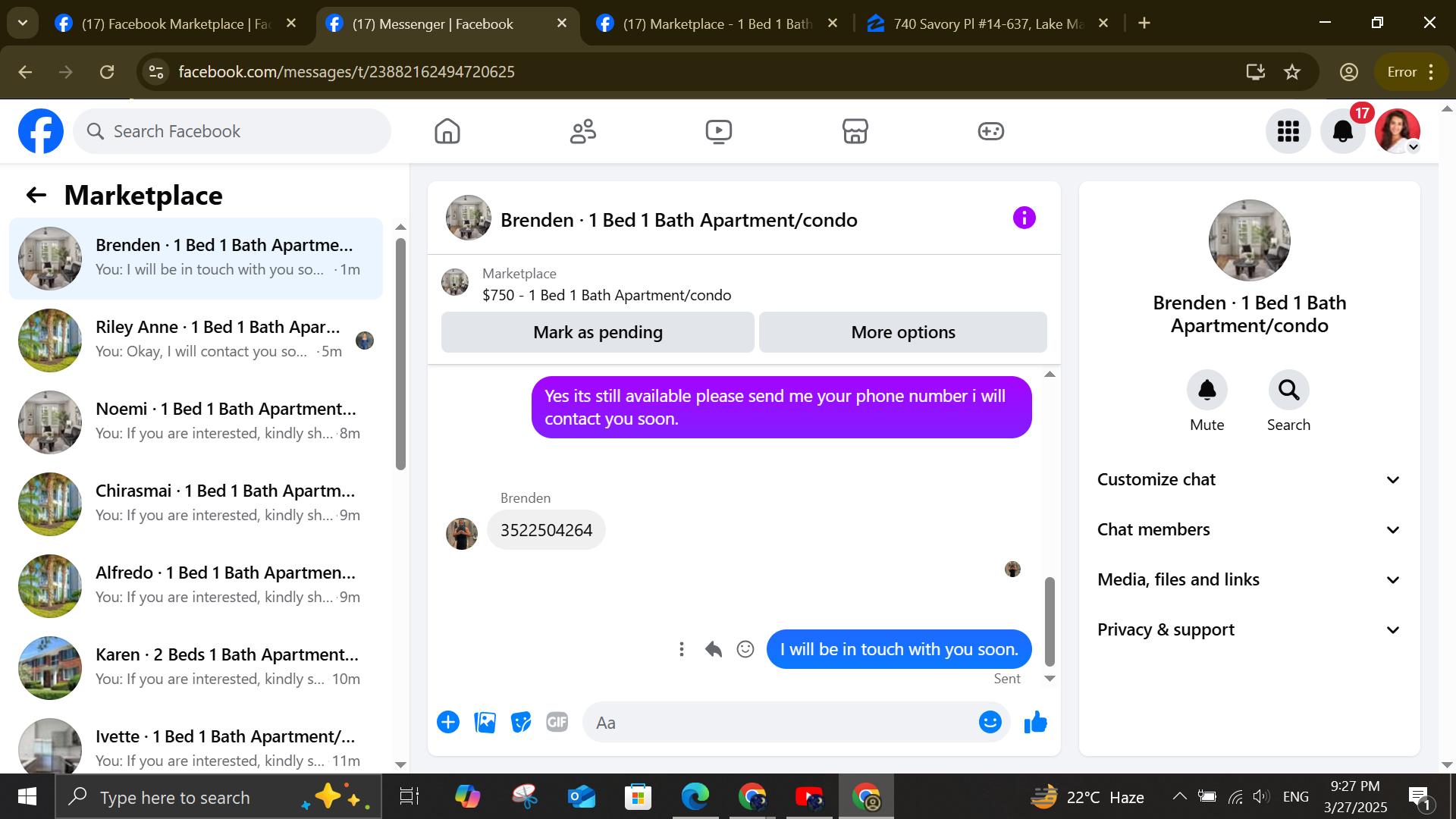Focus the Search Facebook field
This screenshot has height=819, width=1456.
232,131
